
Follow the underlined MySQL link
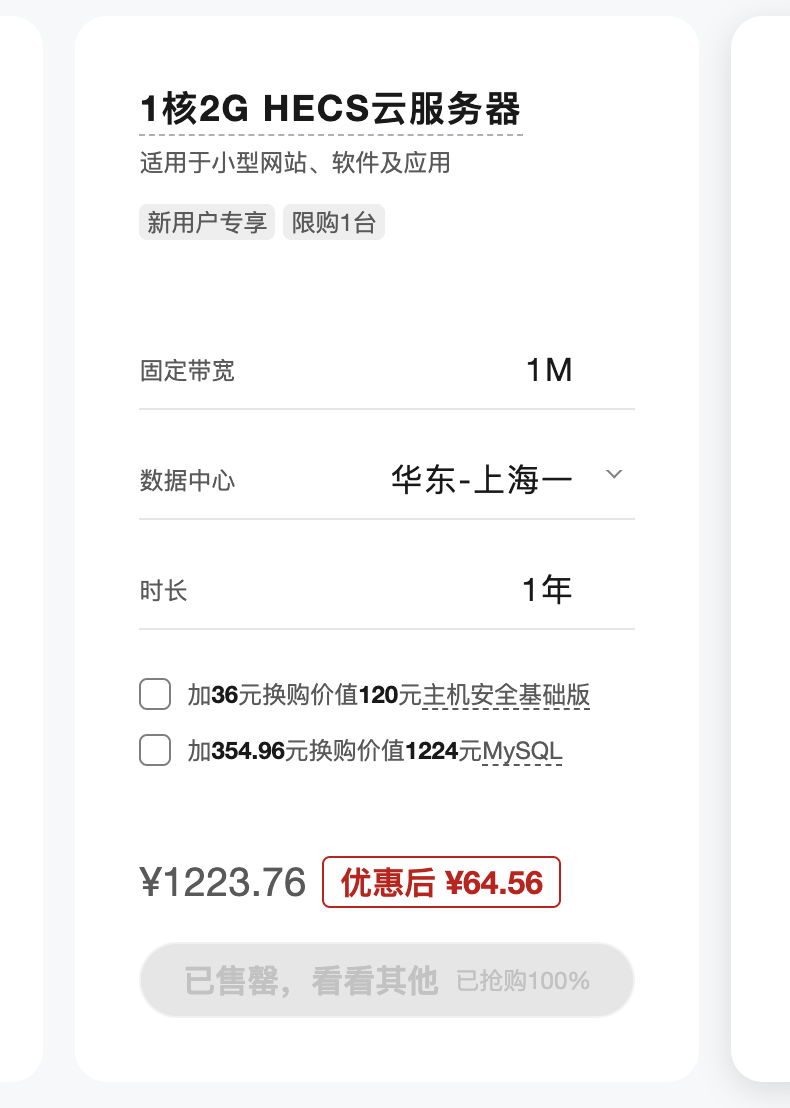[x=522, y=750]
